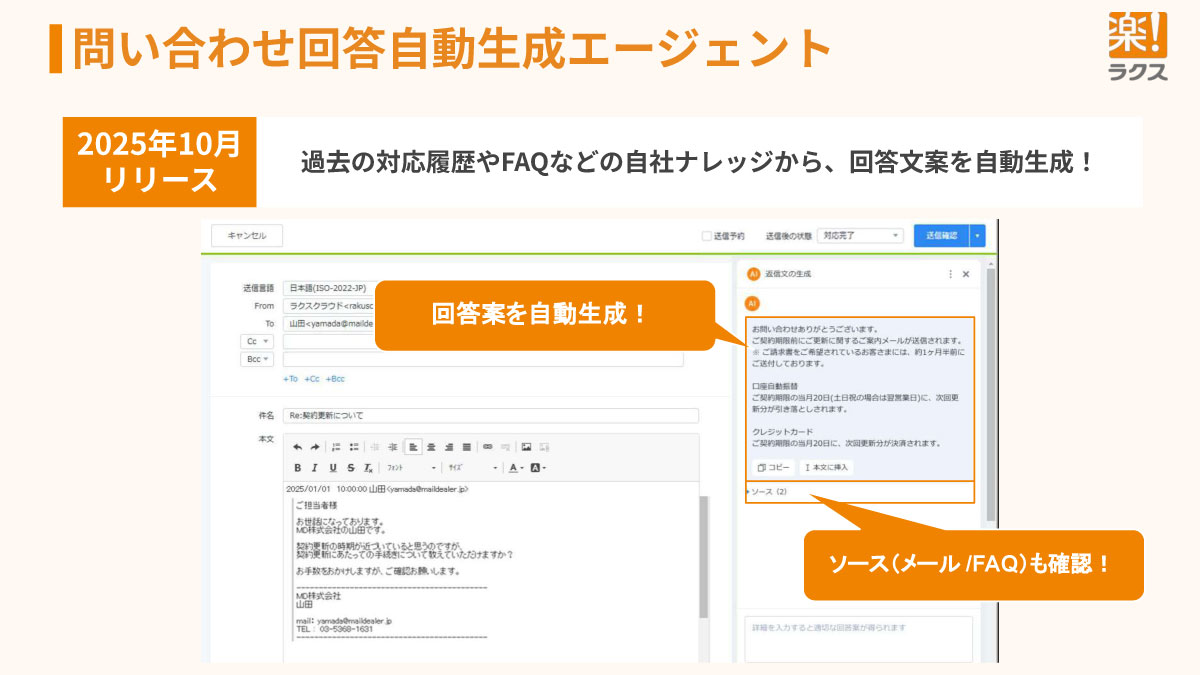Toggle bold formatting on the body text
The image size is (1200, 675).
tap(298, 467)
